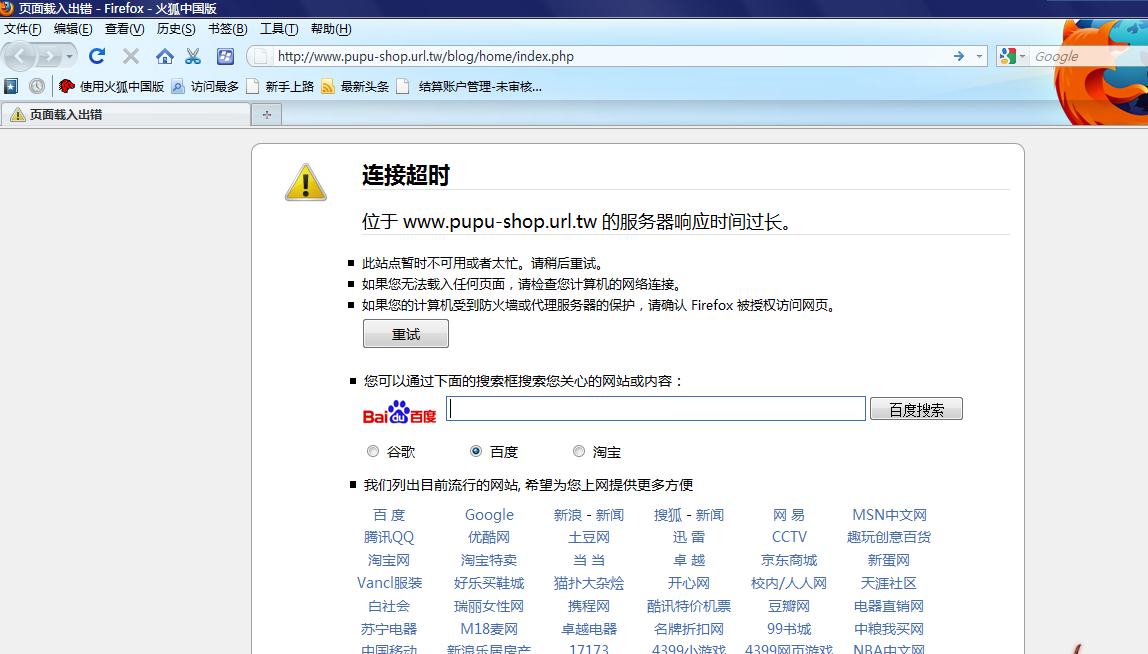Expand the address bar history dropdown
1148x654 pixels.
pos(979,56)
